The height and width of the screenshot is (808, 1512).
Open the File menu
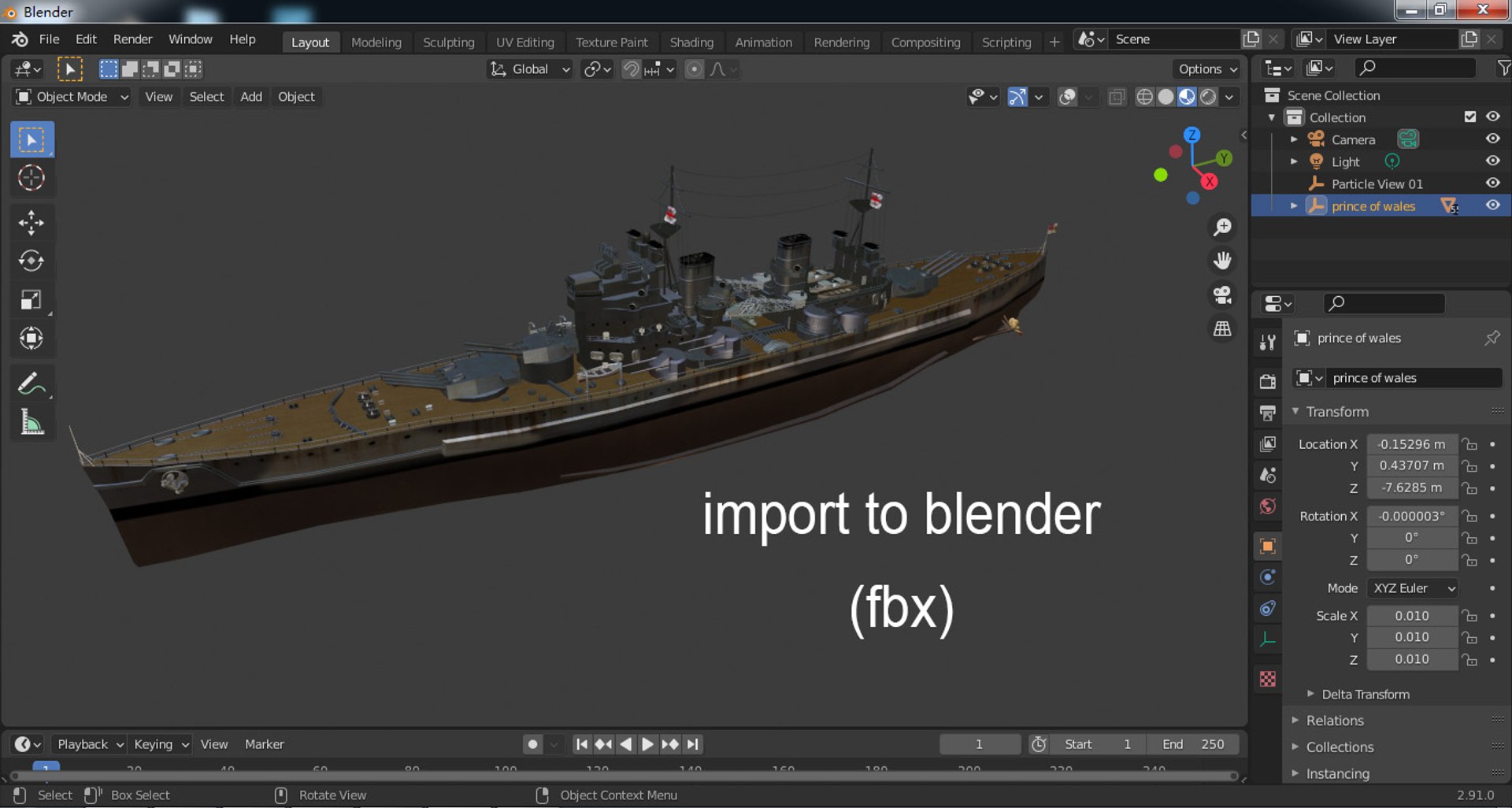(49, 39)
